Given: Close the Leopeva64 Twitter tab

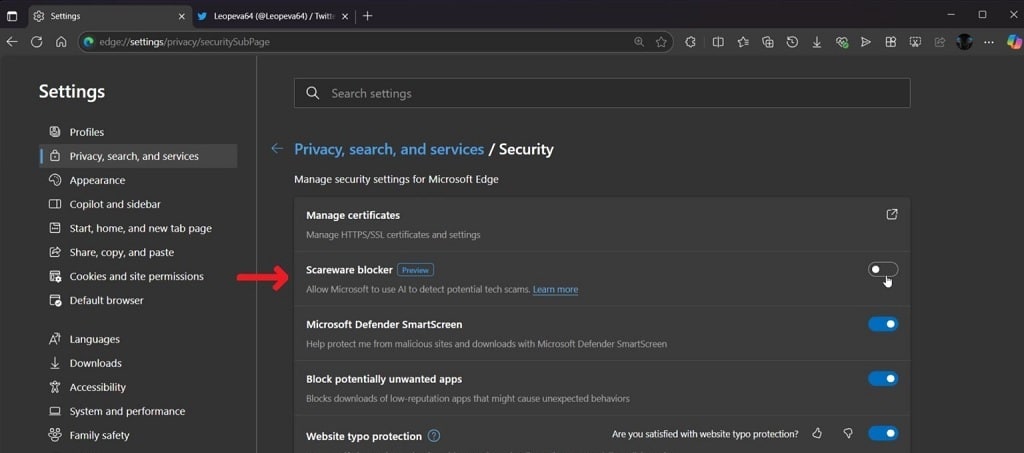Looking at the screenshot, I should click(345, 16).
